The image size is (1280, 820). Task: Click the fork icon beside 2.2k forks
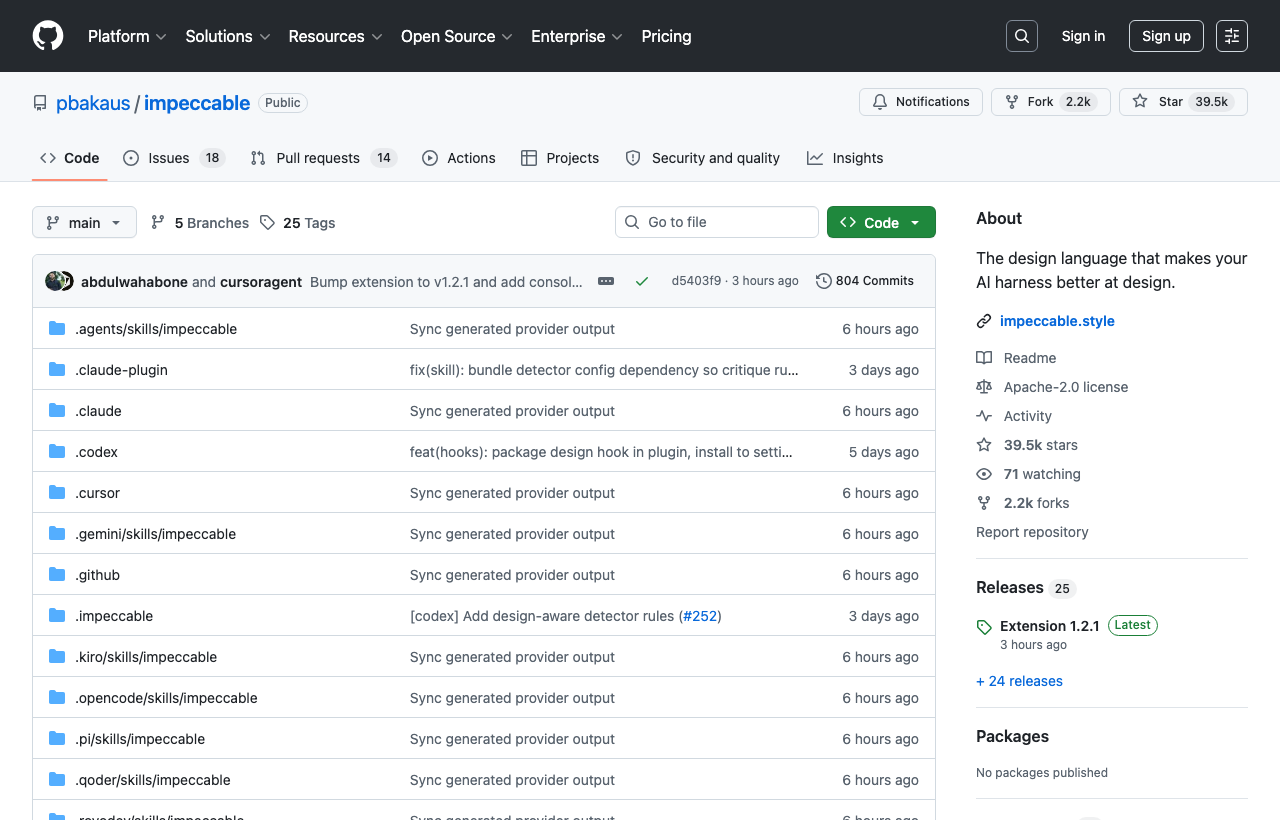(984, 503)
